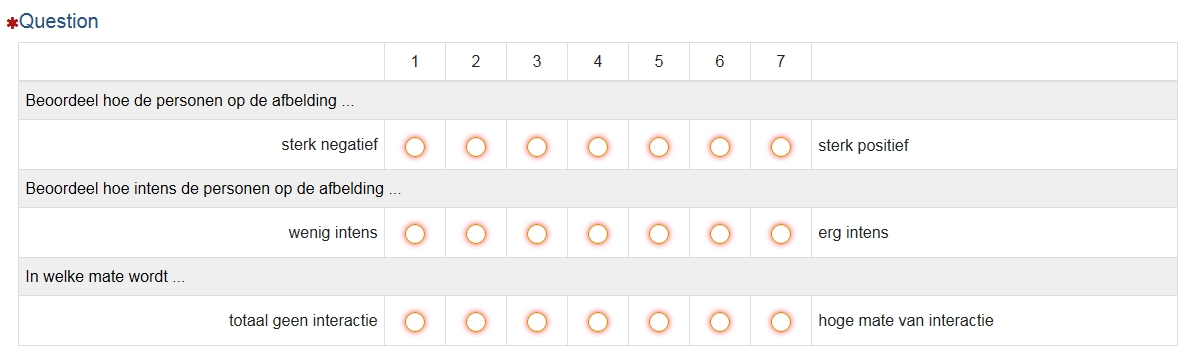Select rating 1 for wenig intens
This screenshot has width=1186, height=360.
coord(414,234)
